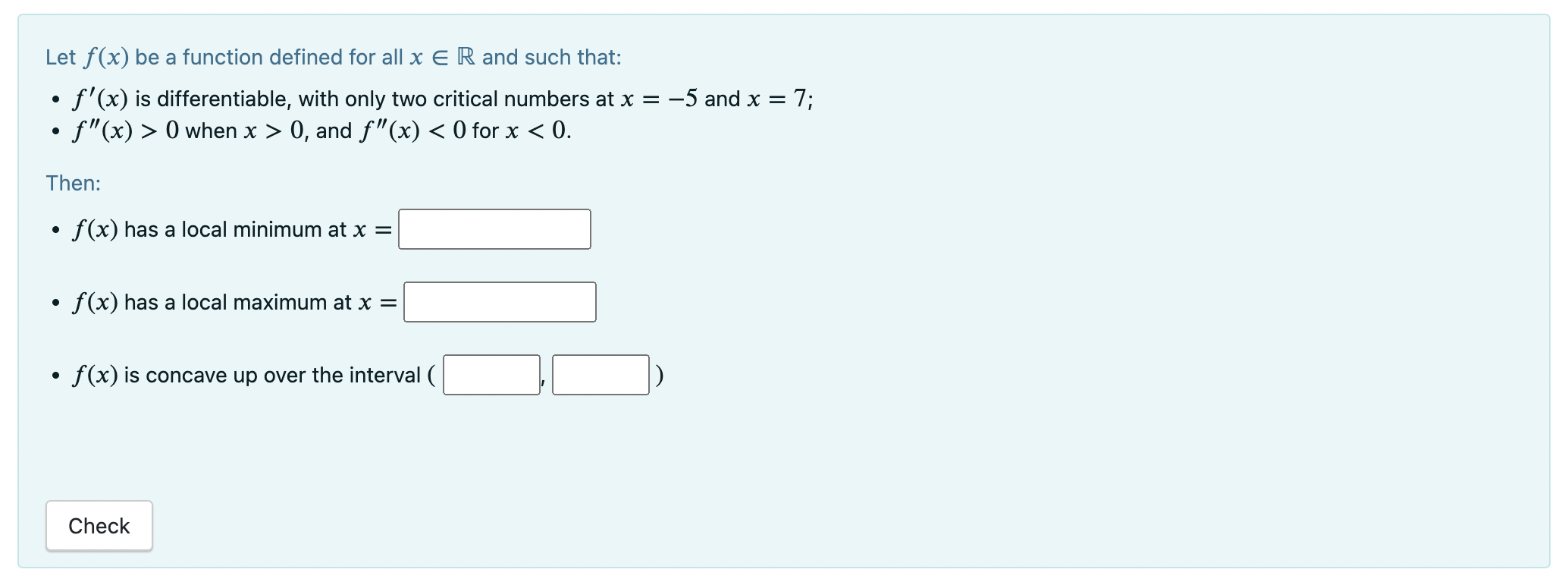Screen dimensions: 1568x582
Task: Click the empty field for the interval's upper bound
Action: click(x=600, y=375)
